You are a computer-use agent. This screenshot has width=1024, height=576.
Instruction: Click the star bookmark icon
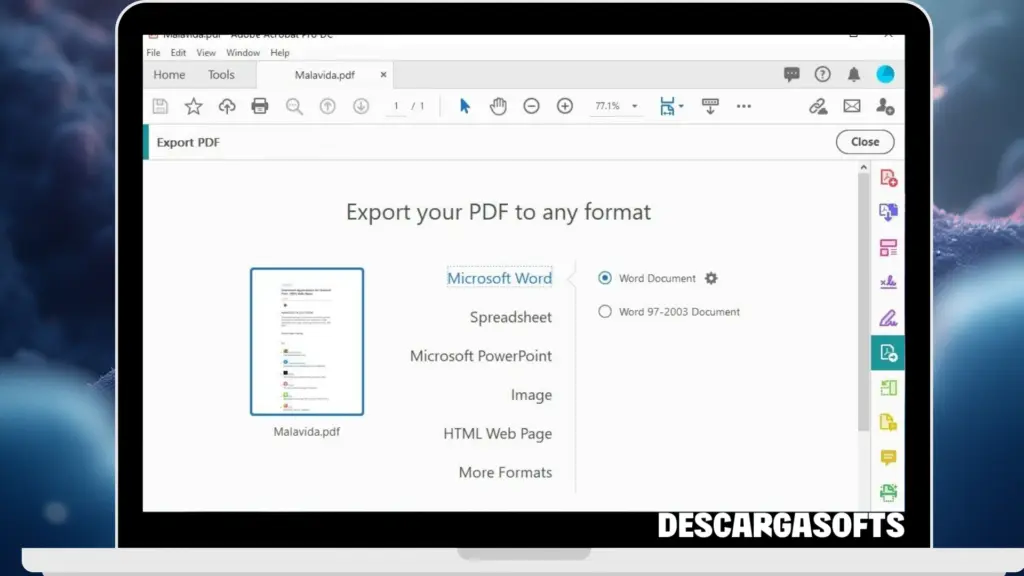coord(193,106)
